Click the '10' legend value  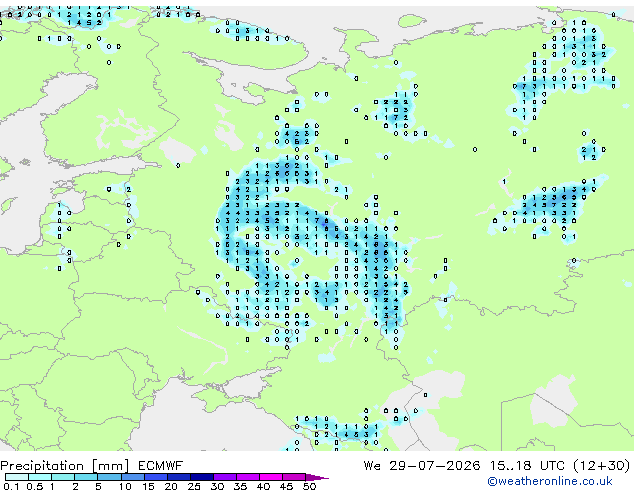click(125, 486)
